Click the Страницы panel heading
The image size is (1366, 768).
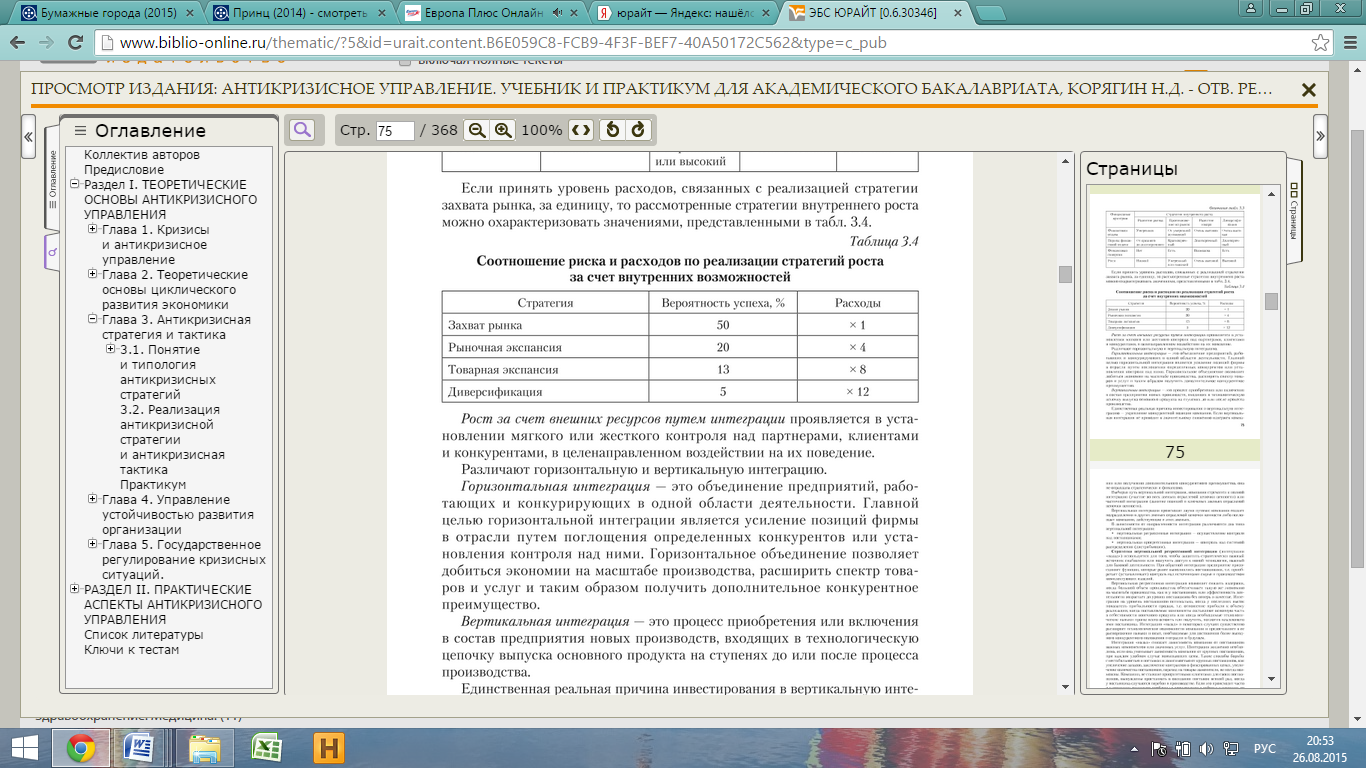(1132, 169)
